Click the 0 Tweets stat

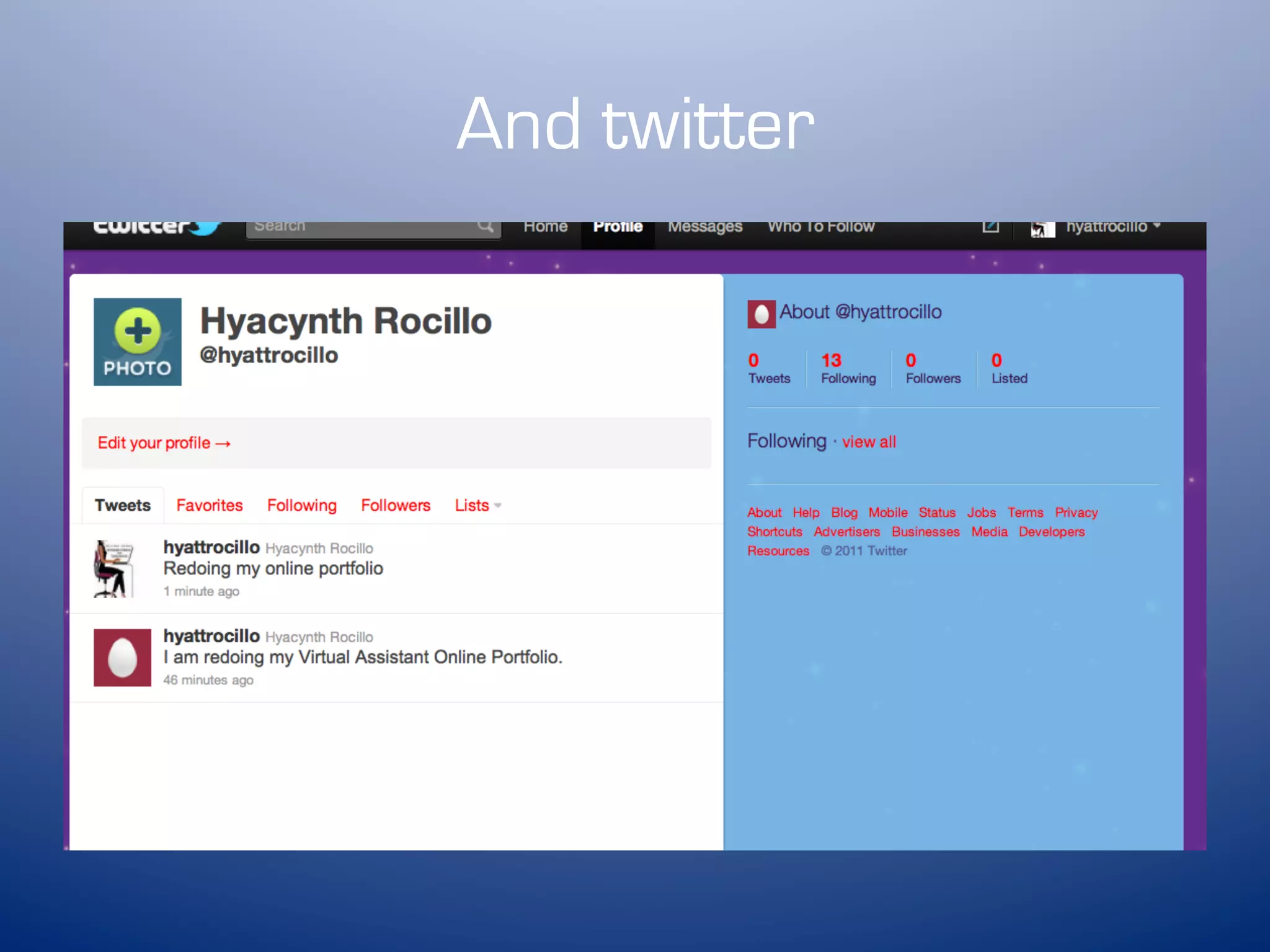coord(769,369)
